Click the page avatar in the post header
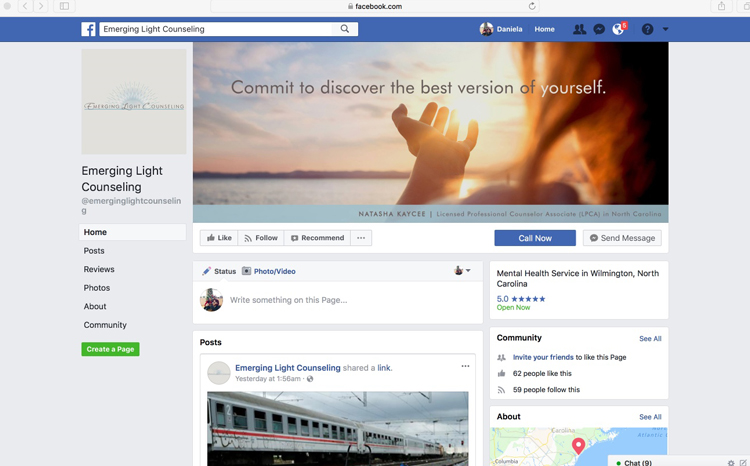750x466 pixels. (219, 373)
